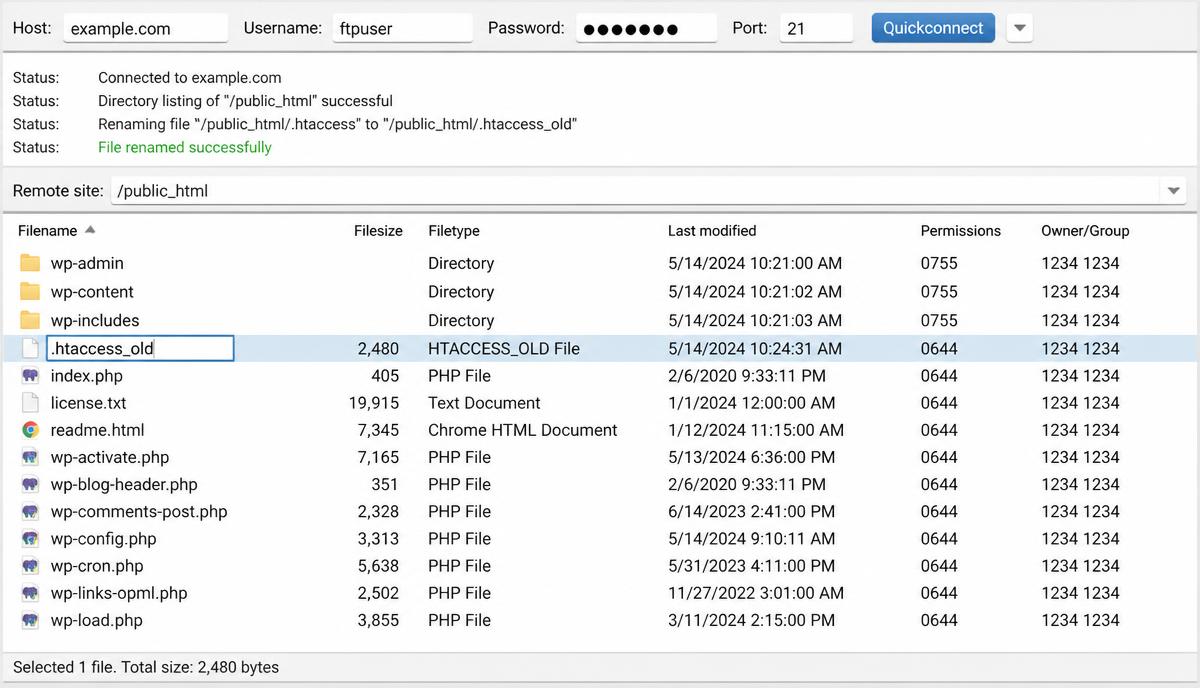Click the wp-admin folder icon
Screen dimensions: 1200x688
click(30, 263)
